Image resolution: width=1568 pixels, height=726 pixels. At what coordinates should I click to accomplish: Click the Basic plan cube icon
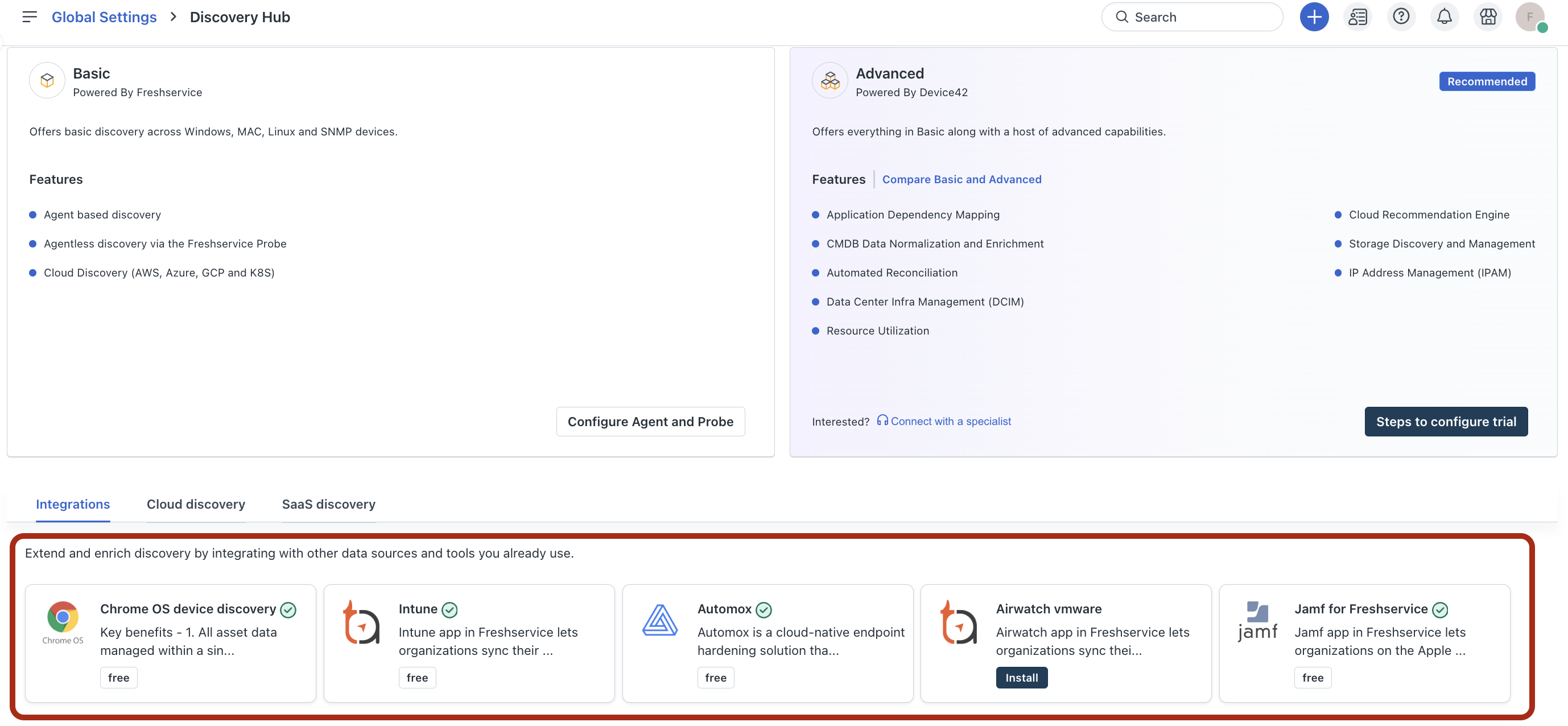(x=47, y=80)
